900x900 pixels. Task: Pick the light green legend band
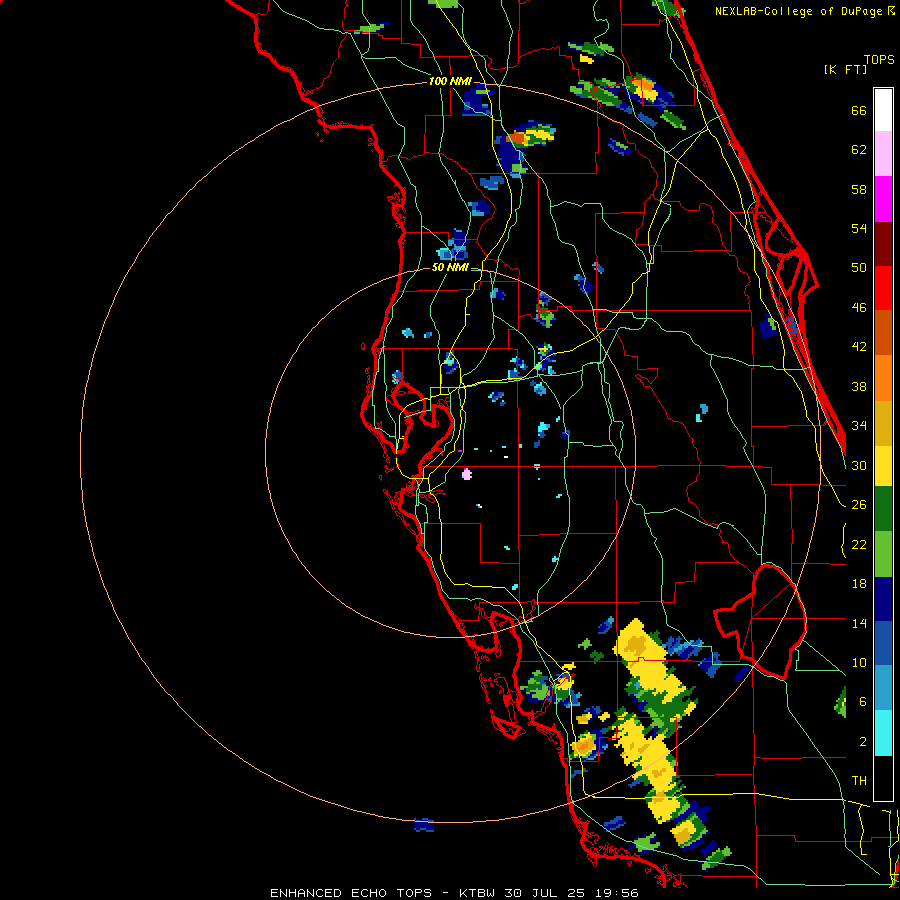click(883, 554)
